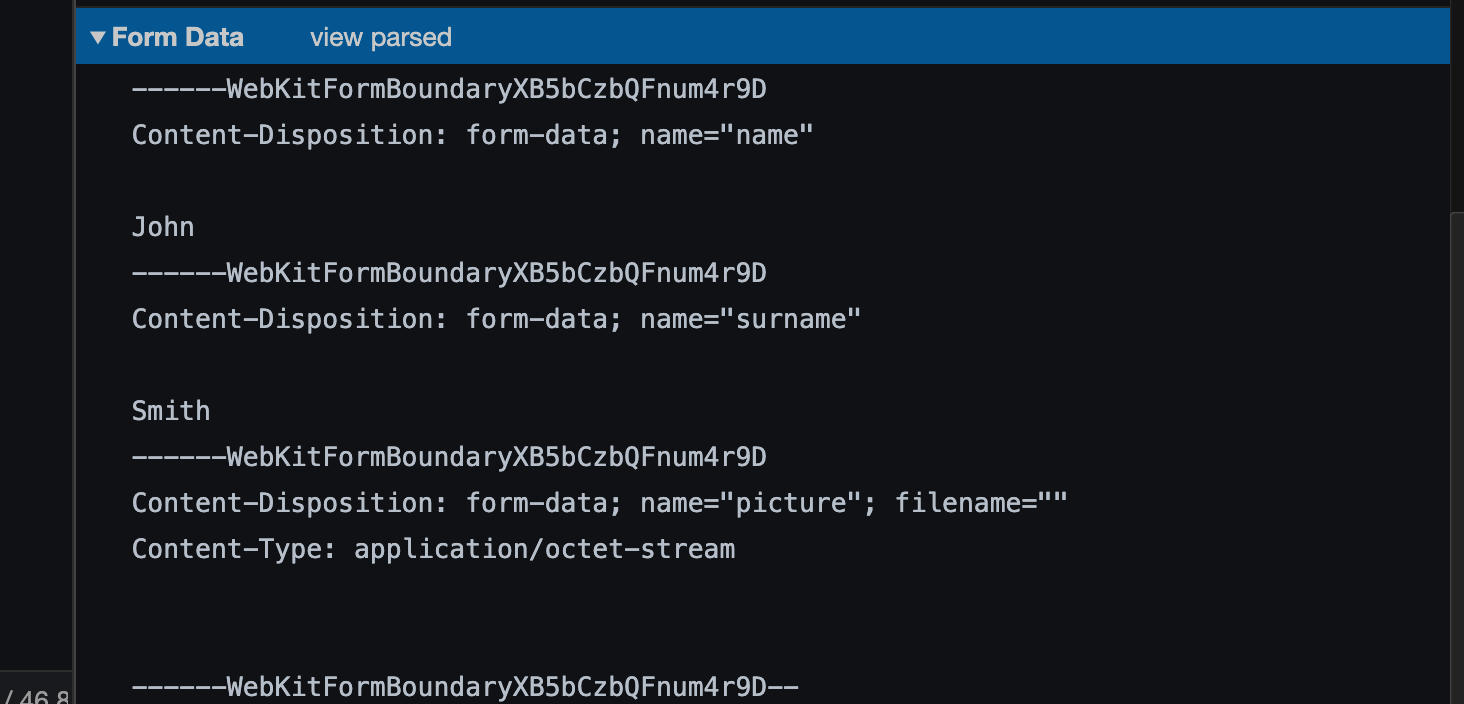Click the left panel divider
The height and width of the screenshot is (704, 1464).
pos(74,352)
